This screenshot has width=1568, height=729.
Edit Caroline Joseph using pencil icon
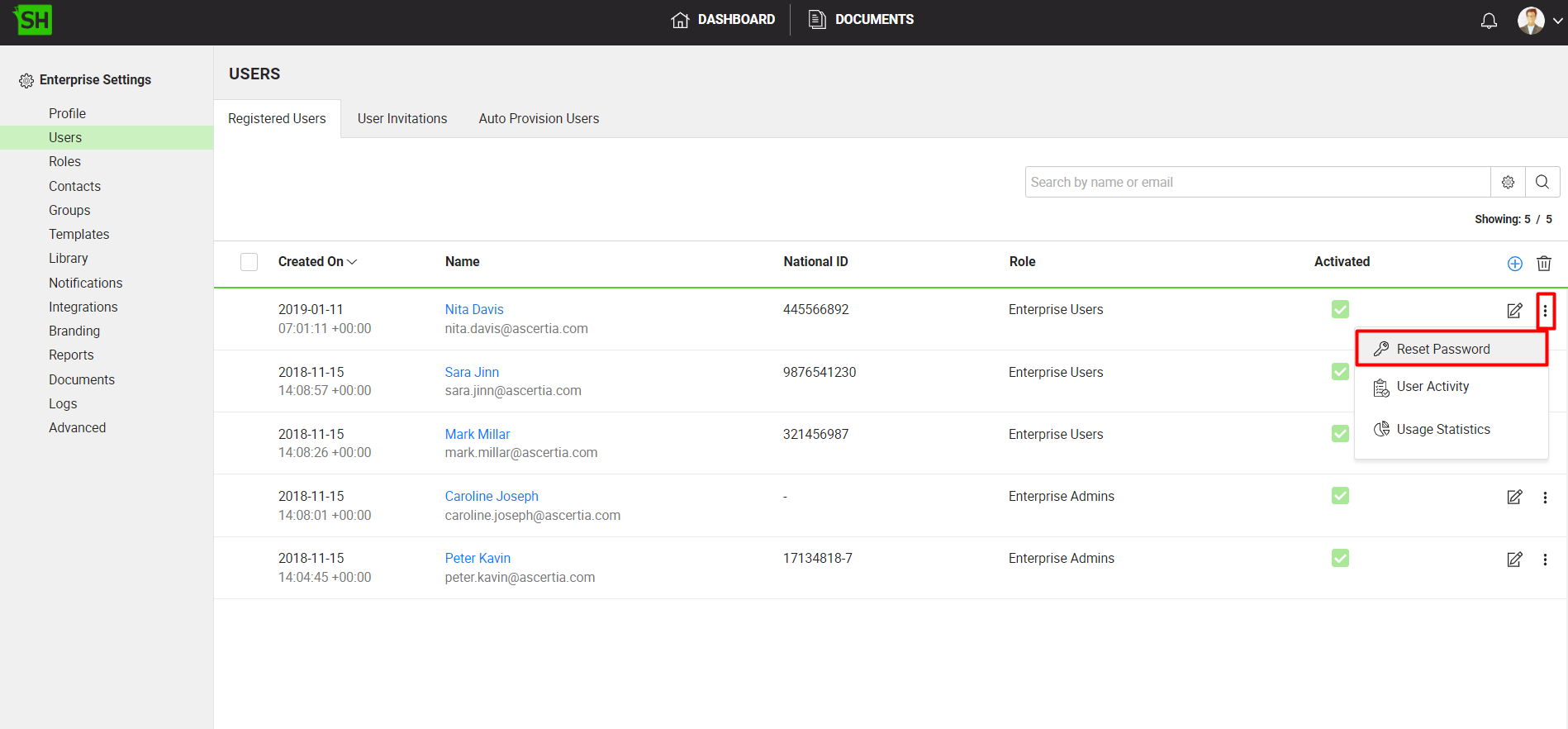click(x=1513, y=497)
